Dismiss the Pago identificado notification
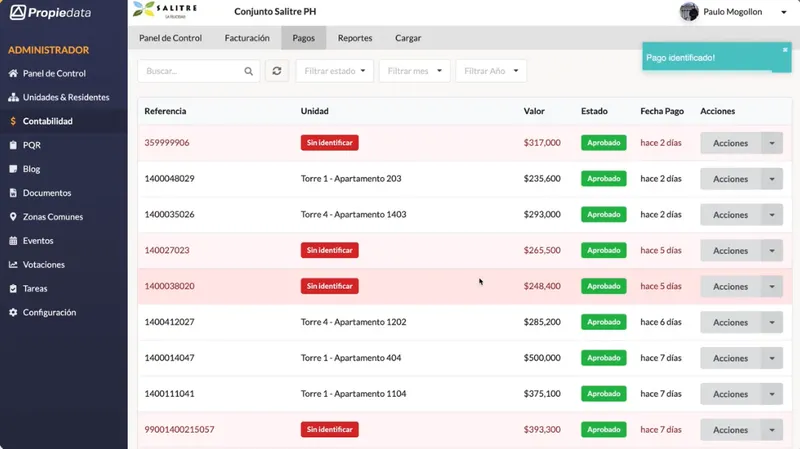The image size is (800, 449). tap(785, 49)
